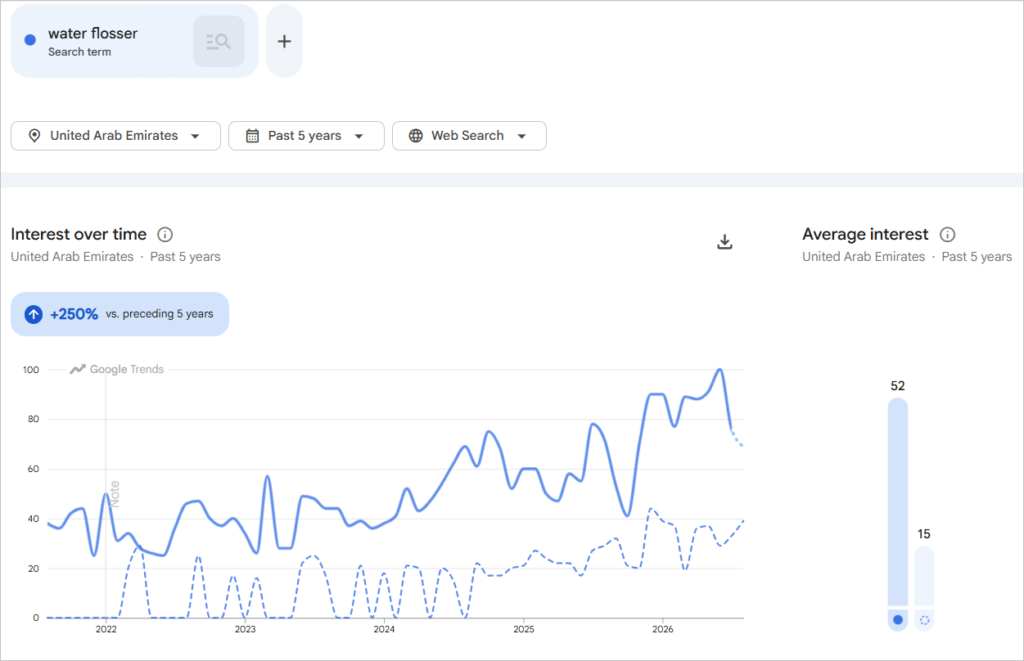Click the Note marker on the 2022 chart line
Viewport: 1024px width, 661px height.
point(114,494)
